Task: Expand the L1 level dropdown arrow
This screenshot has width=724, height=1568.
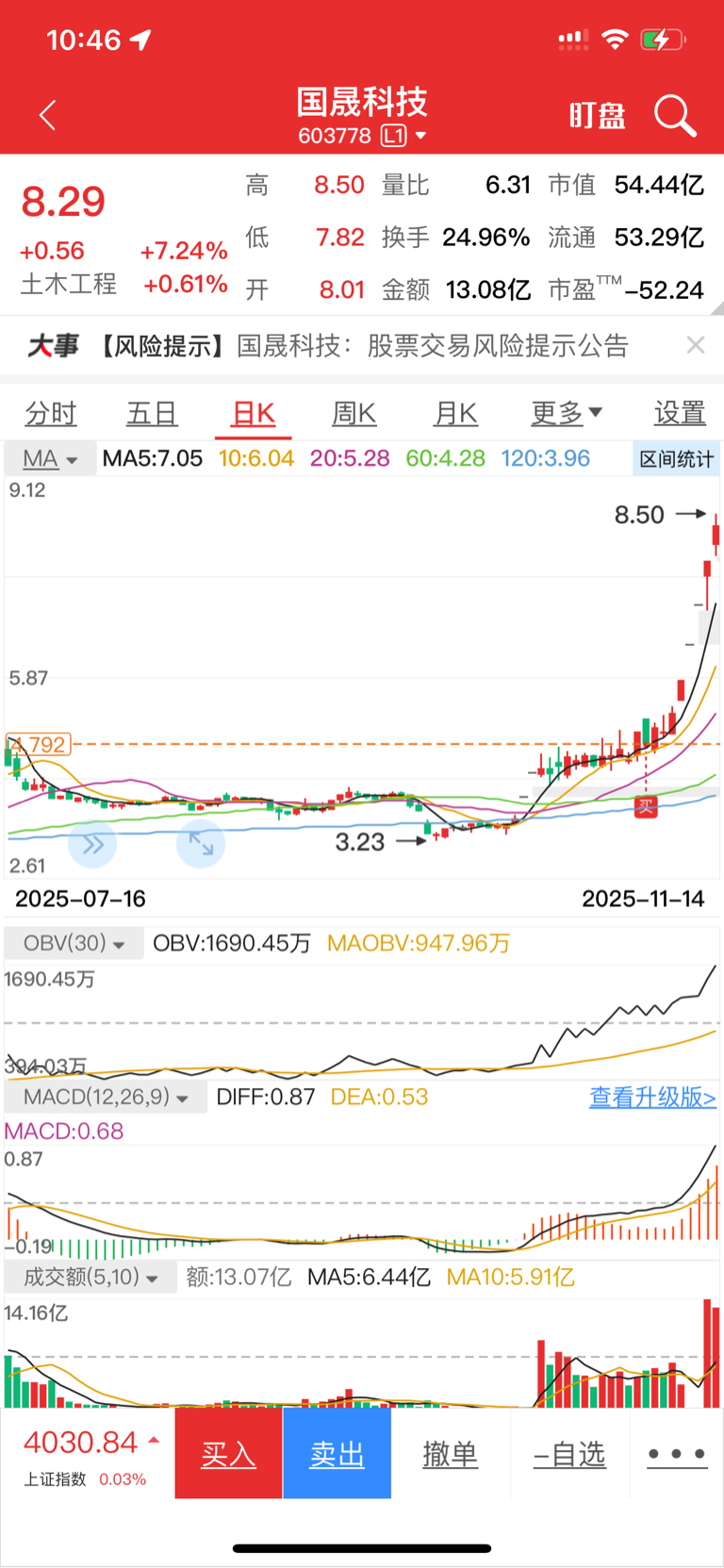Action: [x=420, y=136]
